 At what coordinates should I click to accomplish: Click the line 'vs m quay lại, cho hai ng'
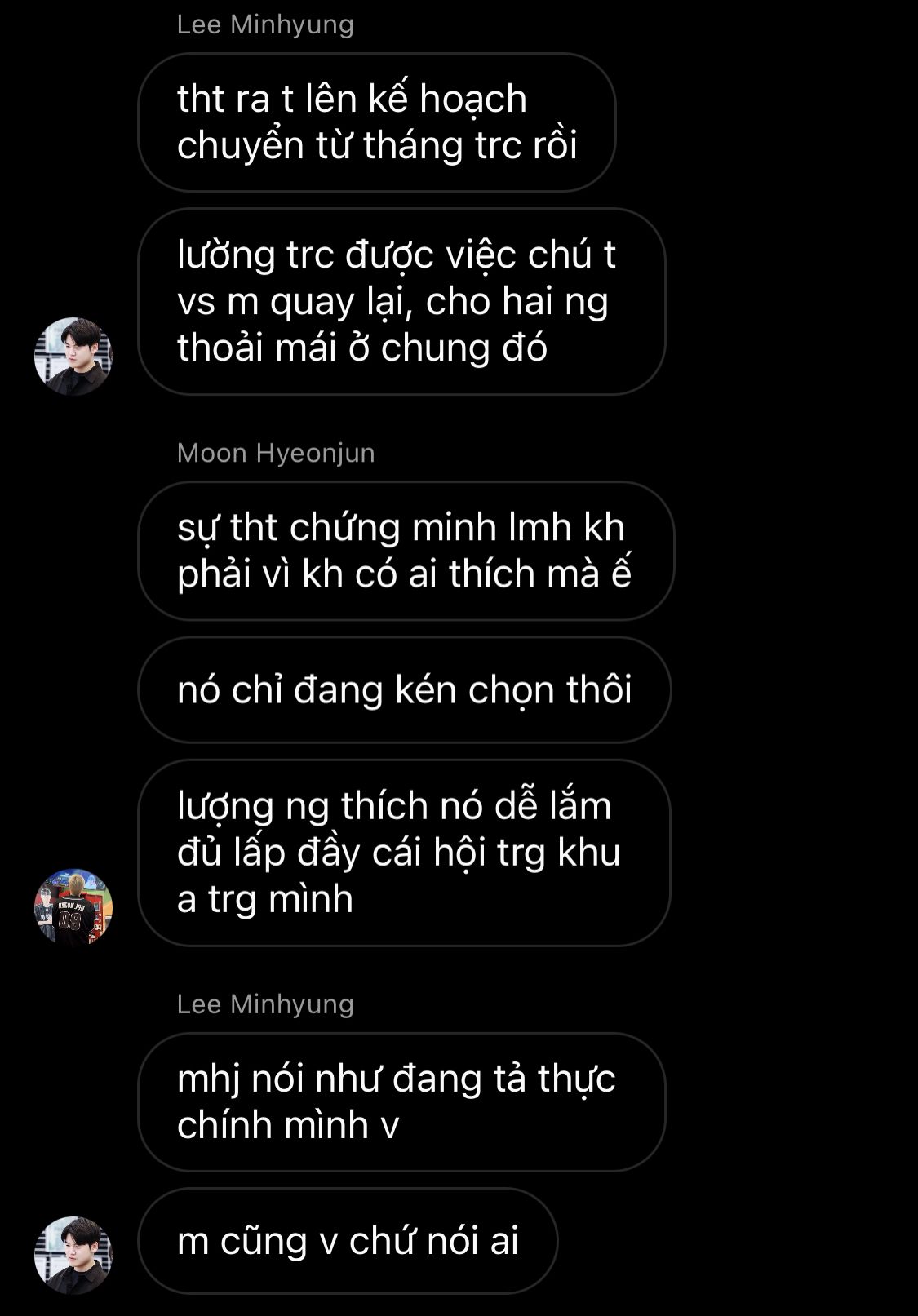[392, 303]
